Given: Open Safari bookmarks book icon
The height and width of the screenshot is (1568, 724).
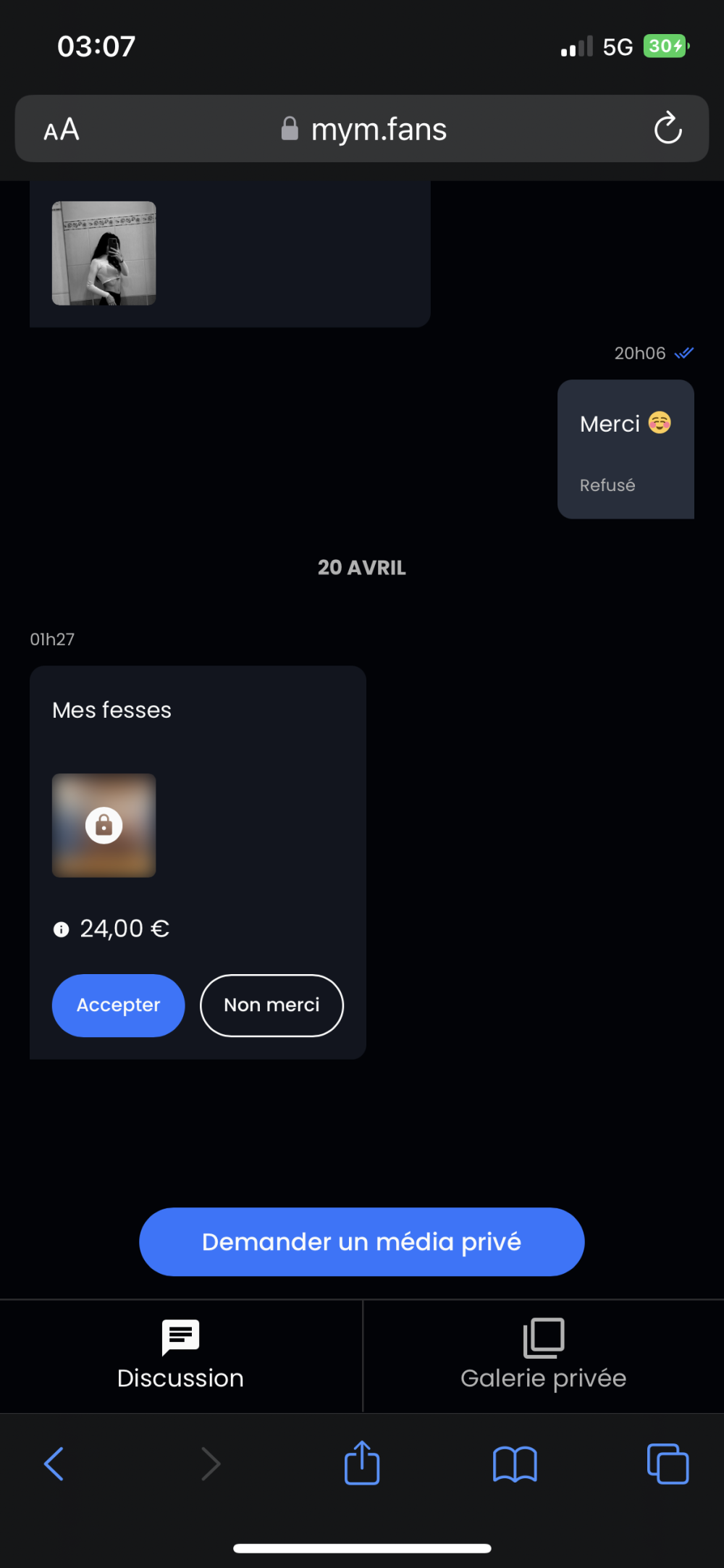Looking at the screenshot, I should tap(515, 1464).
